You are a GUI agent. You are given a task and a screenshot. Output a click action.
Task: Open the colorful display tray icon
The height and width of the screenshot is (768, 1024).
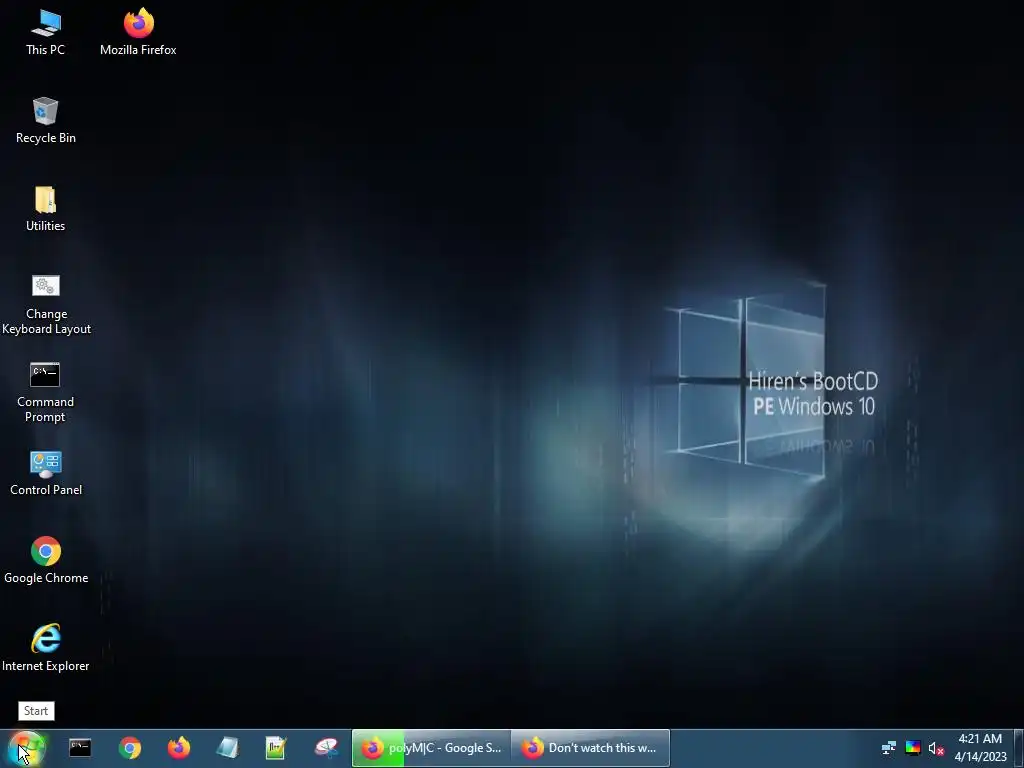913,748
